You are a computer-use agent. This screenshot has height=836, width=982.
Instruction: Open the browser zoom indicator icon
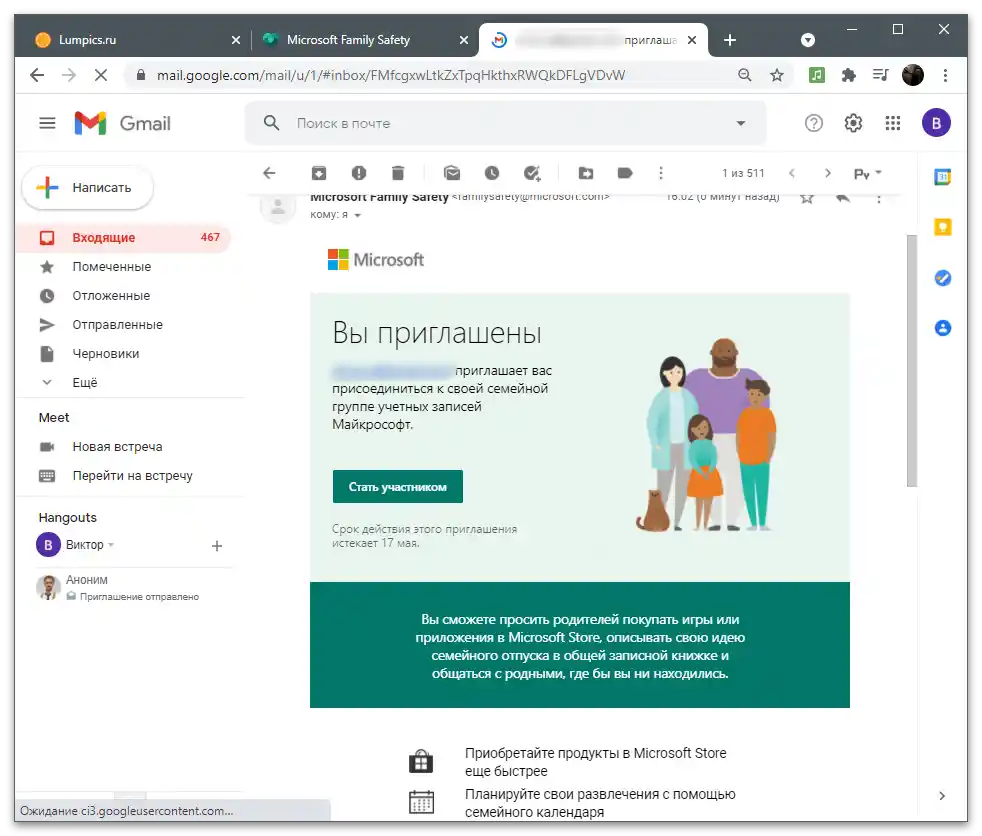coord(744,76)
